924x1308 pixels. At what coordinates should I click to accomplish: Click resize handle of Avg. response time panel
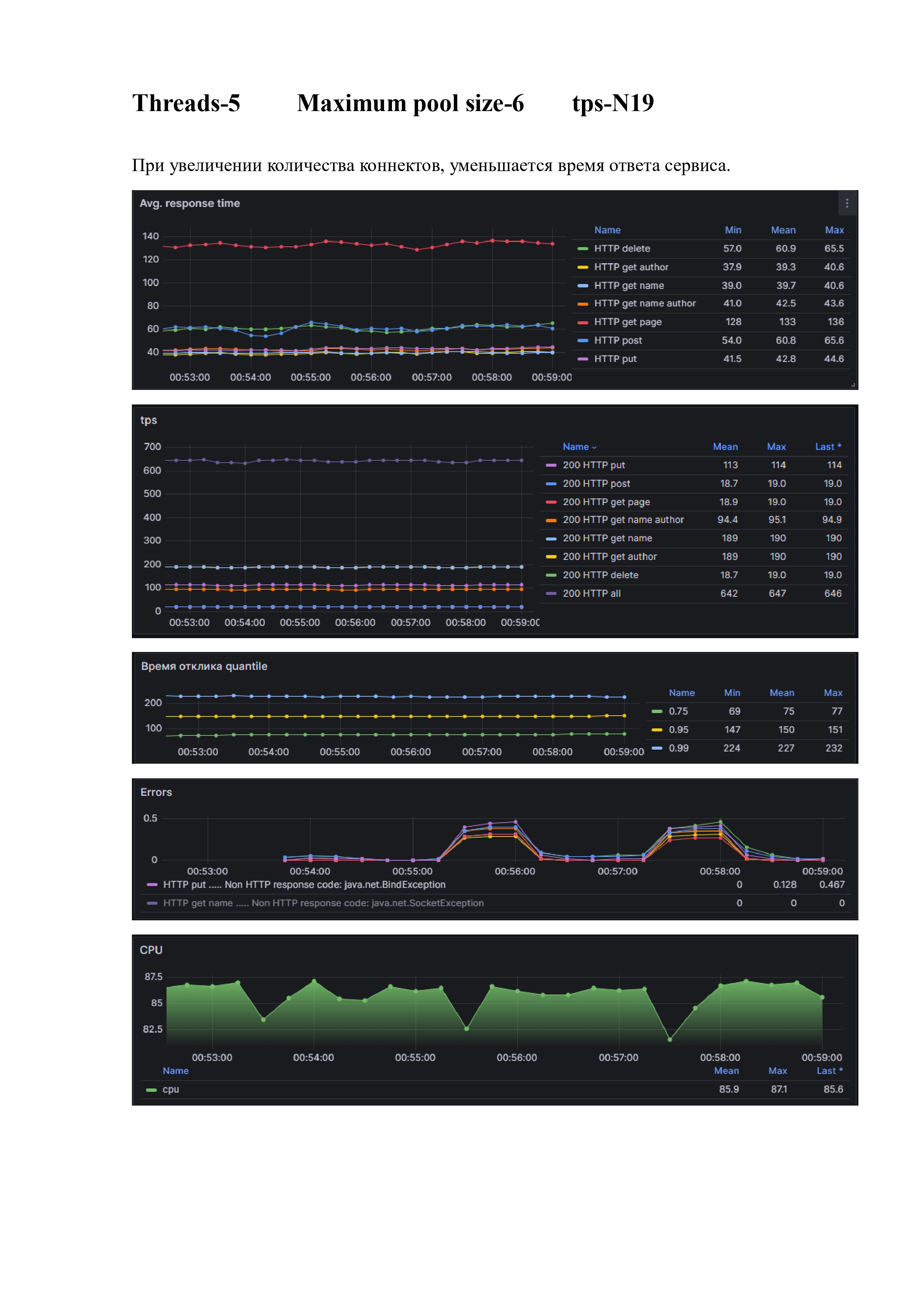[x=853, y=385]
